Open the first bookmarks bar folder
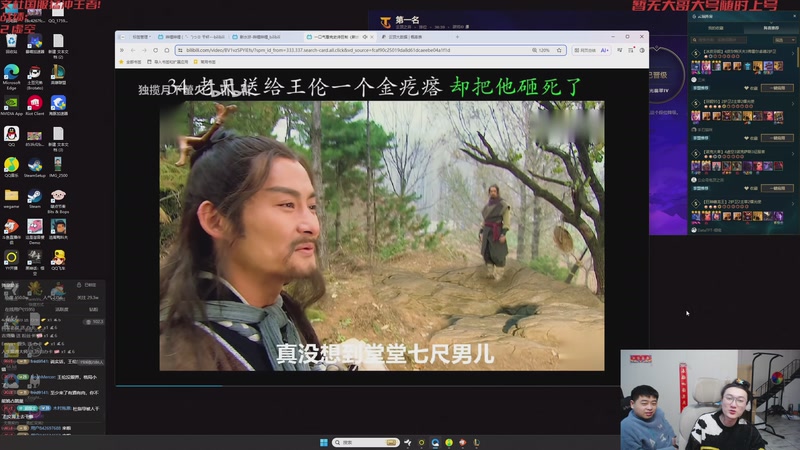 click(131, 62)
